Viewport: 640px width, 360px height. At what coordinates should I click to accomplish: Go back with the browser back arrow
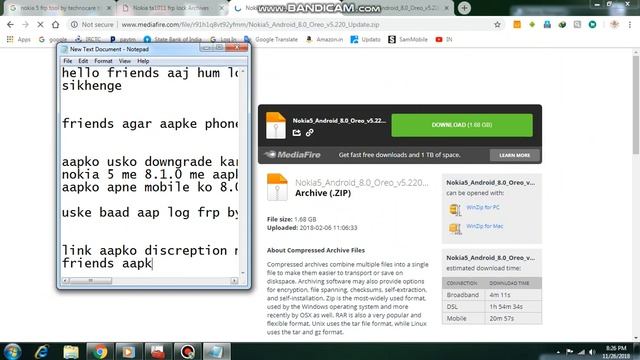(x=10, y=24)
